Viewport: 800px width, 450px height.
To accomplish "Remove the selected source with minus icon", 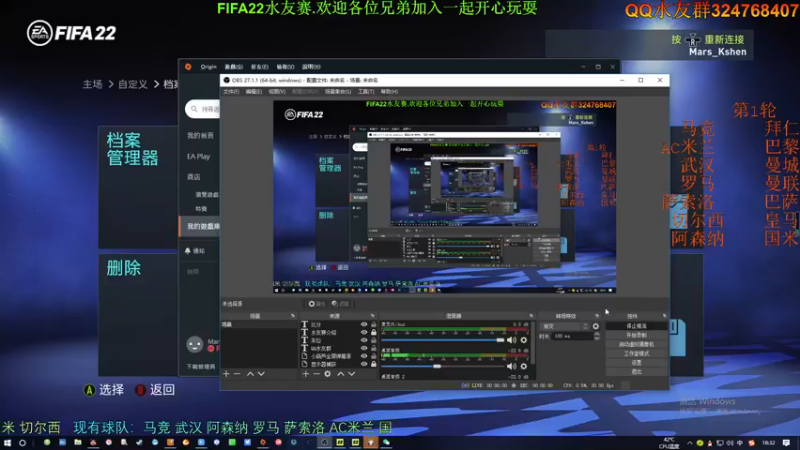I will point(316,374).
